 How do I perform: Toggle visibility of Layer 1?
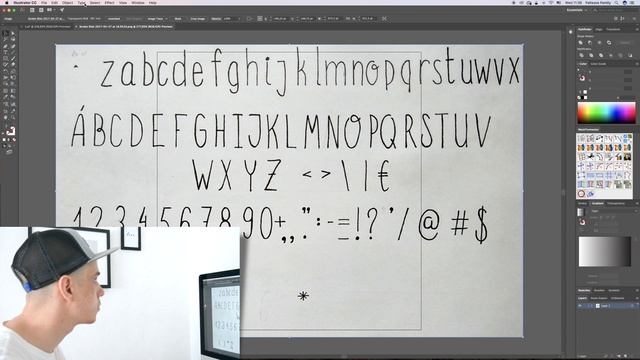(580, 306)
